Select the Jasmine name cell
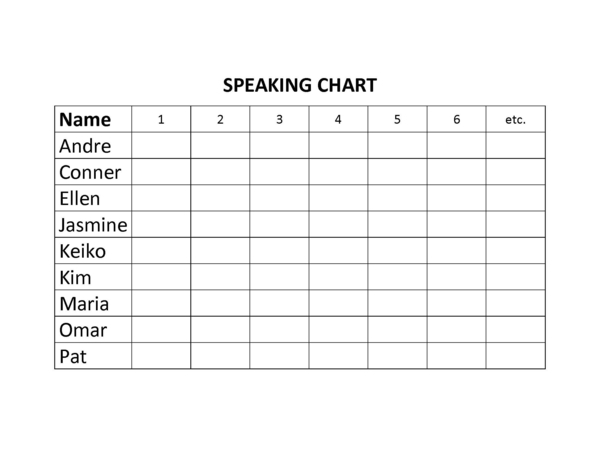This screenshot has height=464, width=600. 92,224
